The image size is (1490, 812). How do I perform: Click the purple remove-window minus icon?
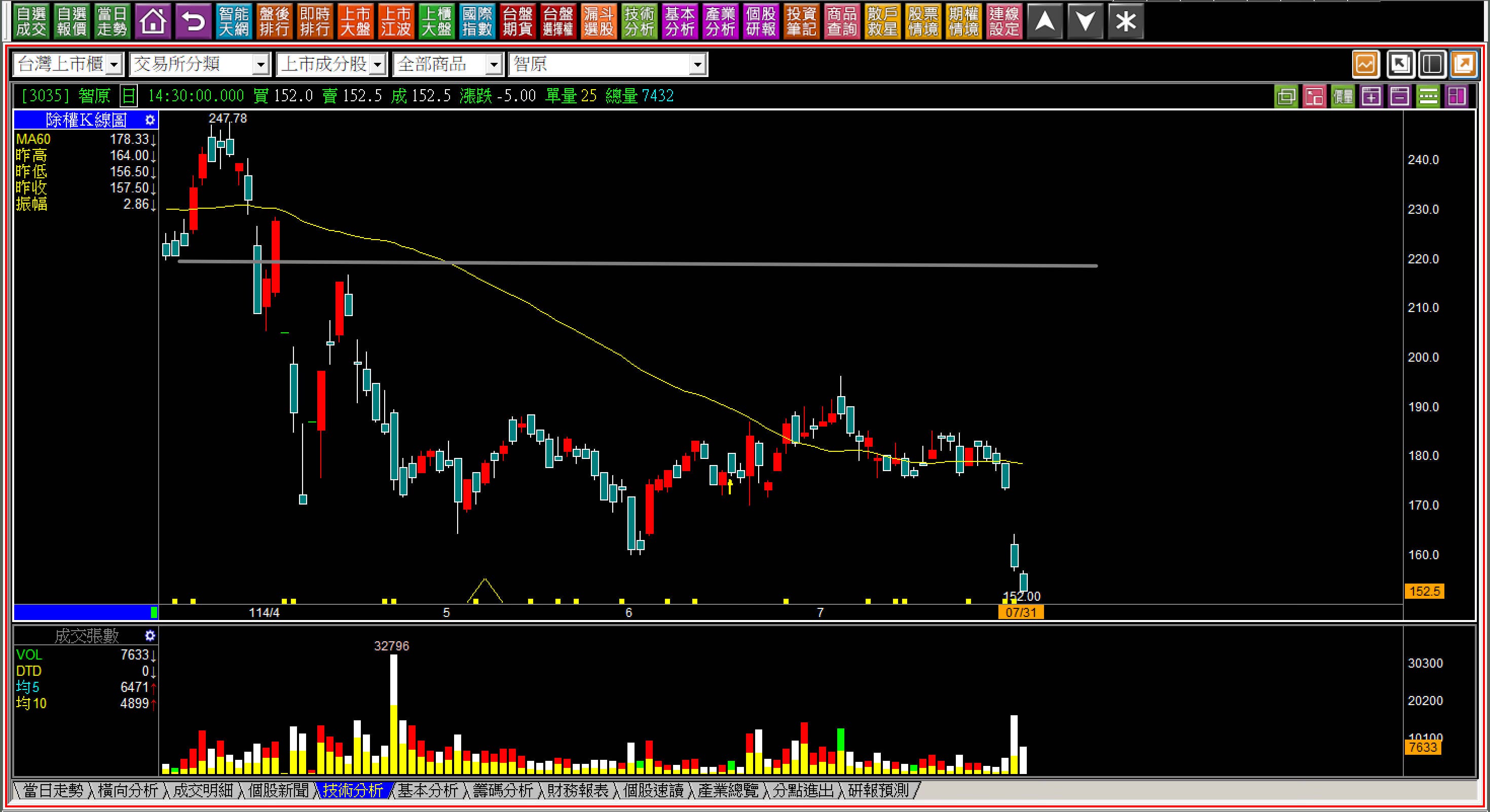point(1399,96)
